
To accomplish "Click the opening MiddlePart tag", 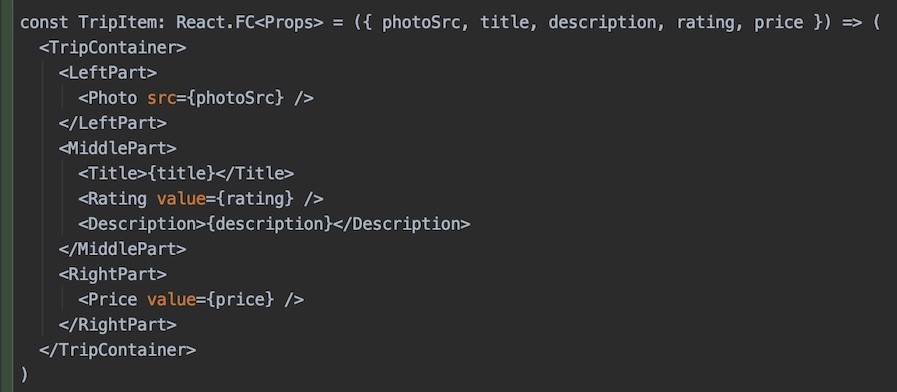I will tap(117, 148).
